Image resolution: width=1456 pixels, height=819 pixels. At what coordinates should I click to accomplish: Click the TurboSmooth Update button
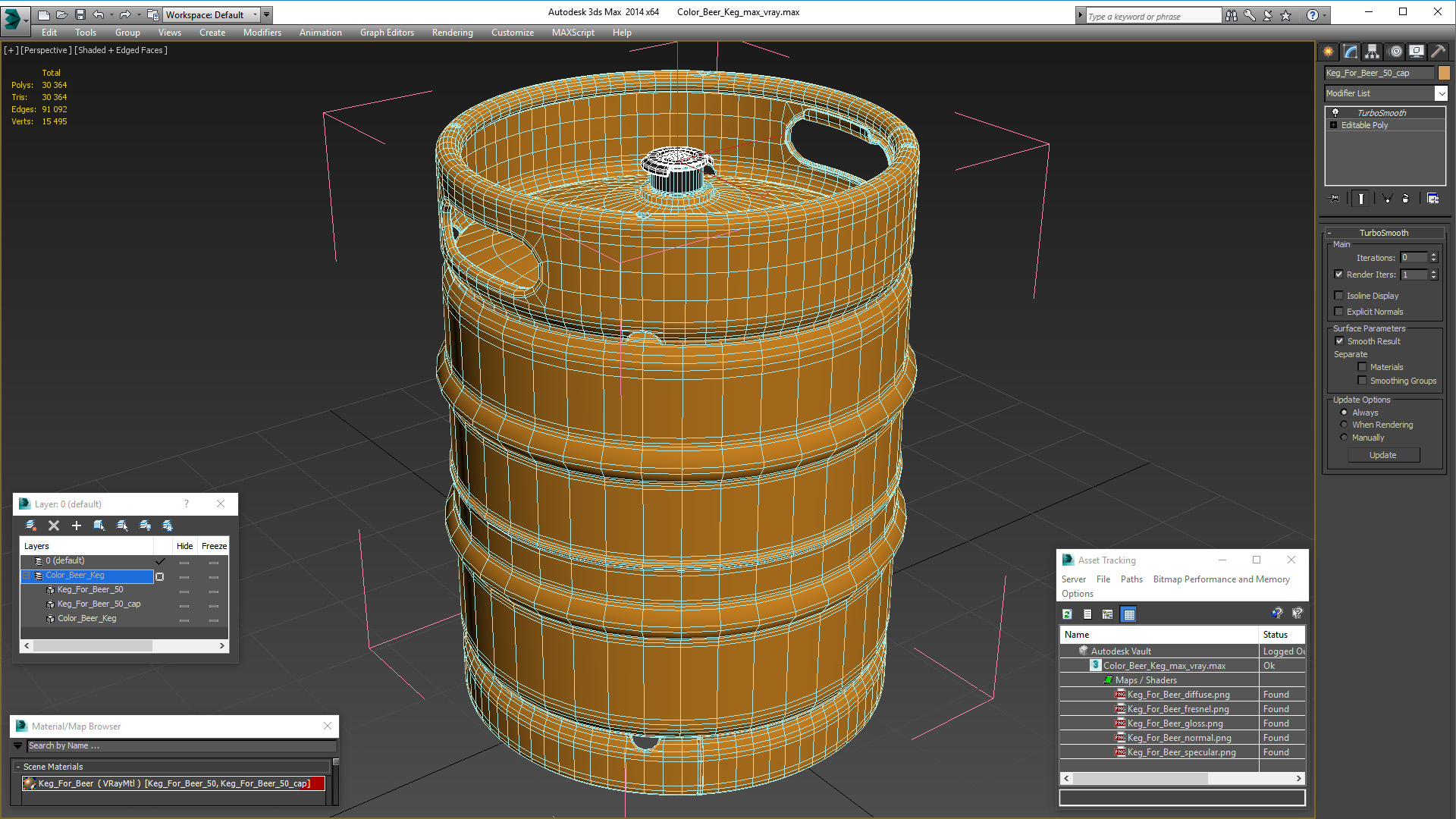[x=1383, y=455]
